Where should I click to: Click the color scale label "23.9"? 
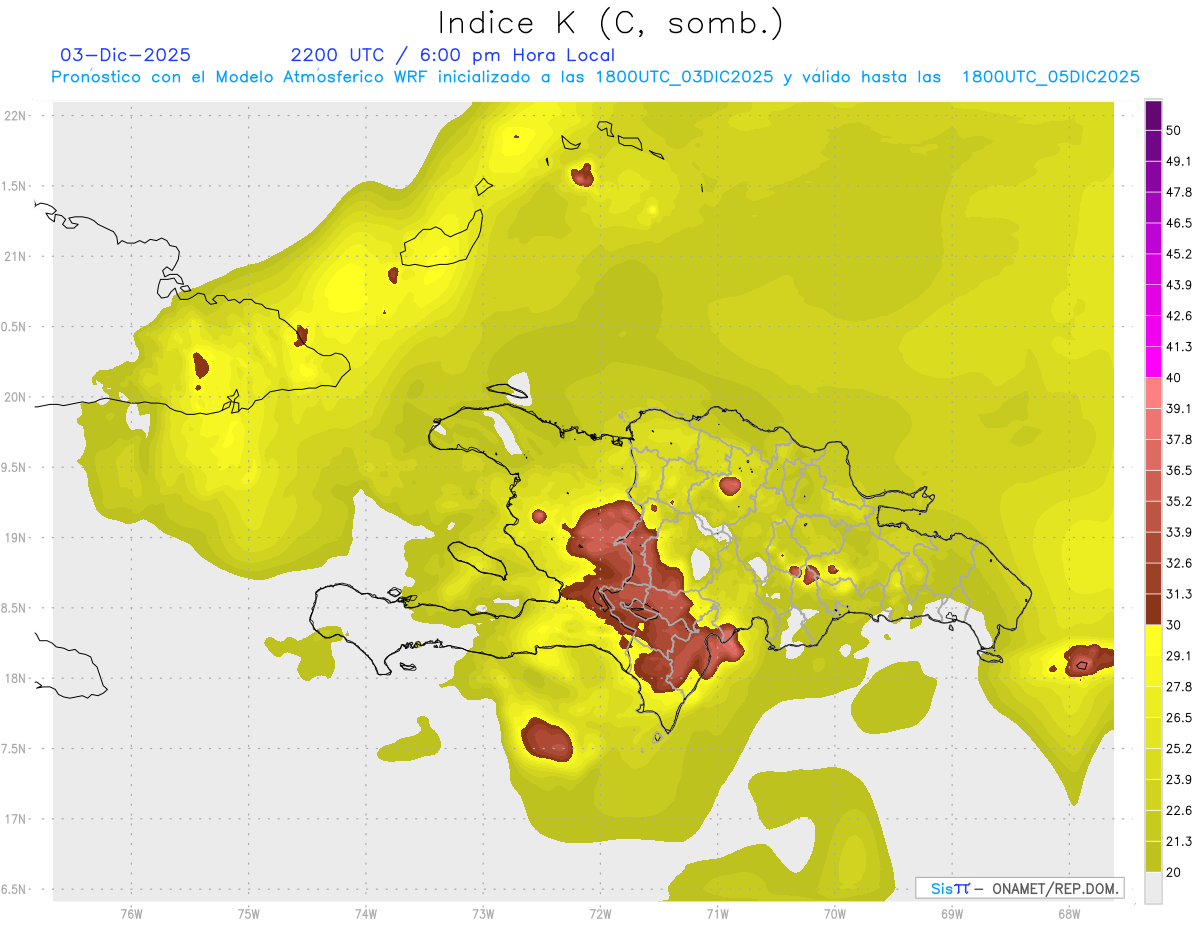tap(1179, 779)
